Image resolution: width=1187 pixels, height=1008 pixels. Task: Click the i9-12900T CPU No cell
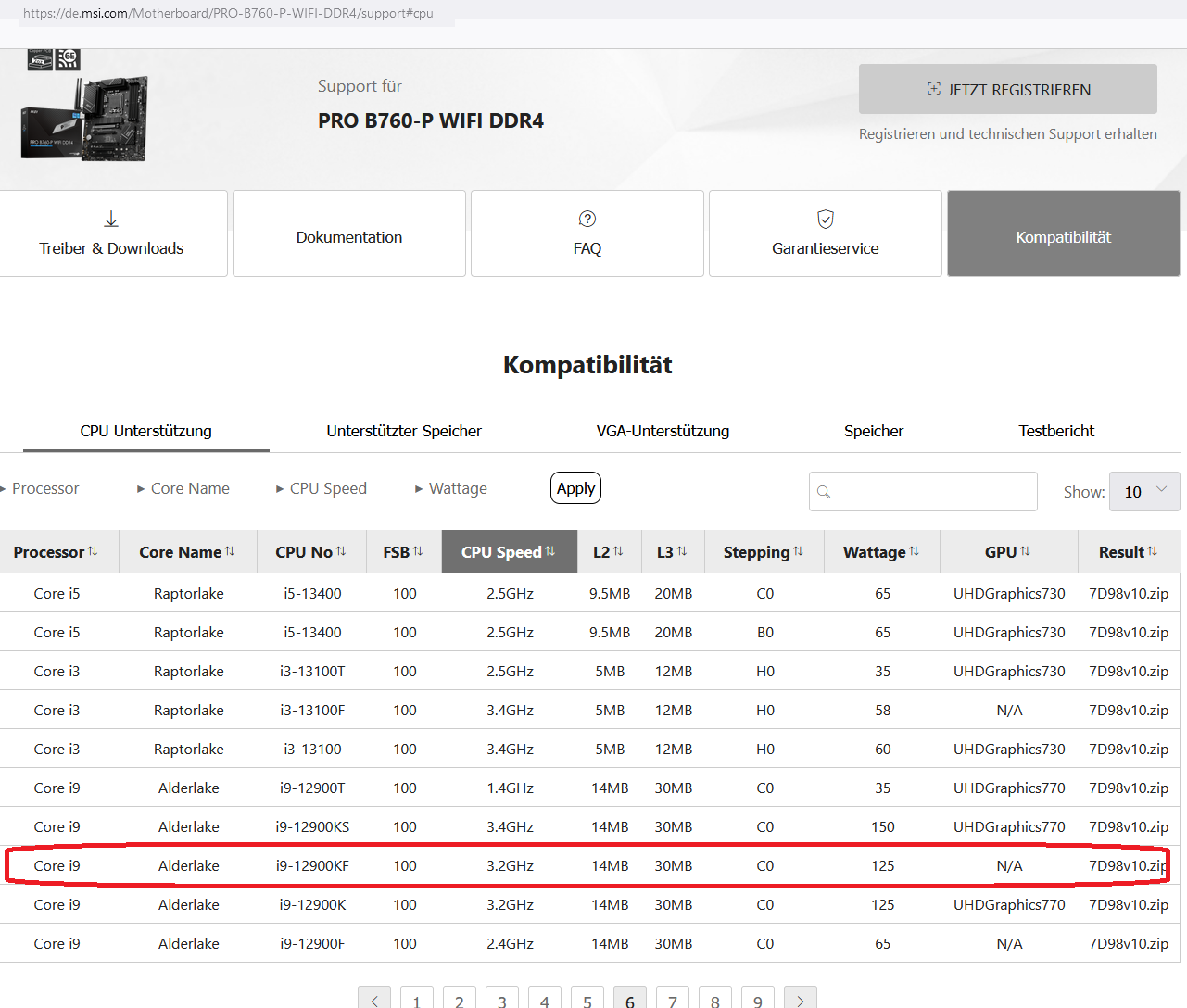312,787
